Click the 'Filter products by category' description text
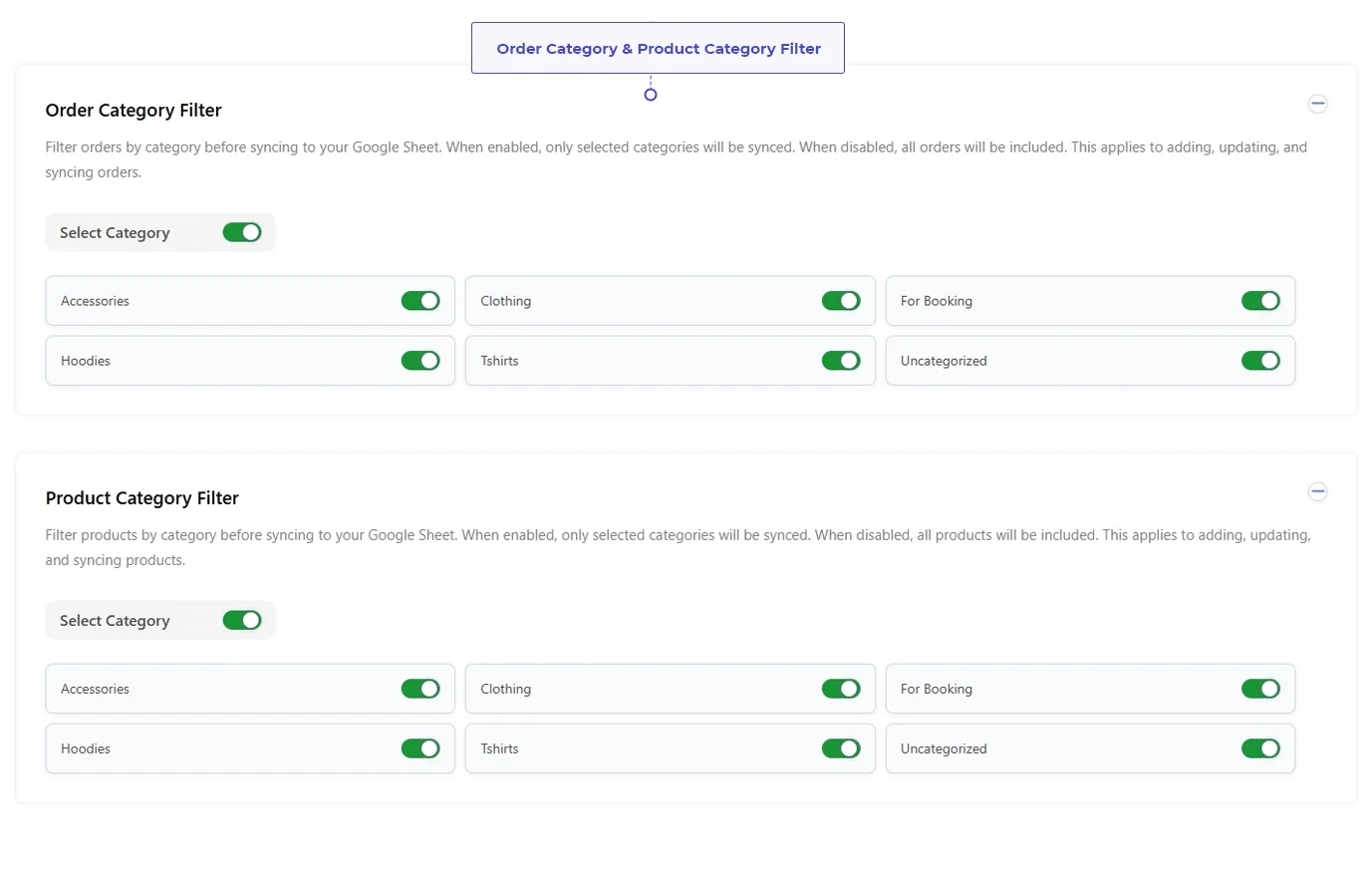 [x=678, y=547]
